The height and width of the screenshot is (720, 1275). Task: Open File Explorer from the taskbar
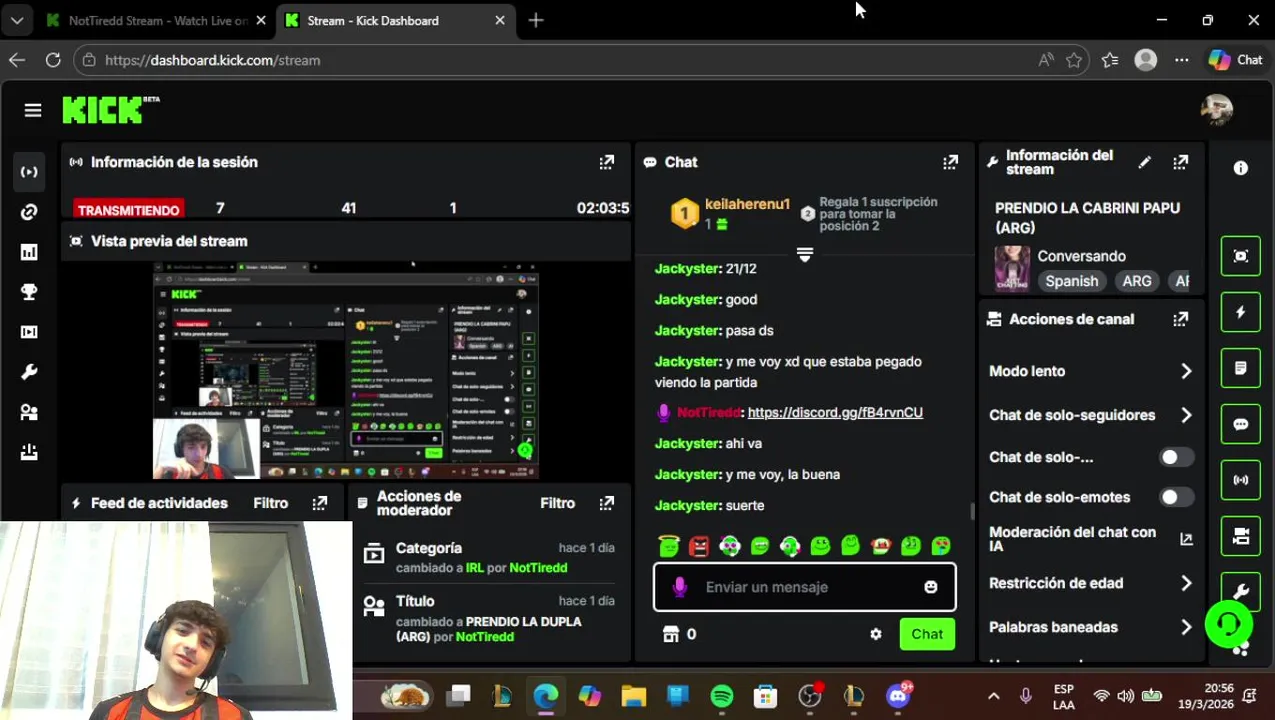point(634,696)
